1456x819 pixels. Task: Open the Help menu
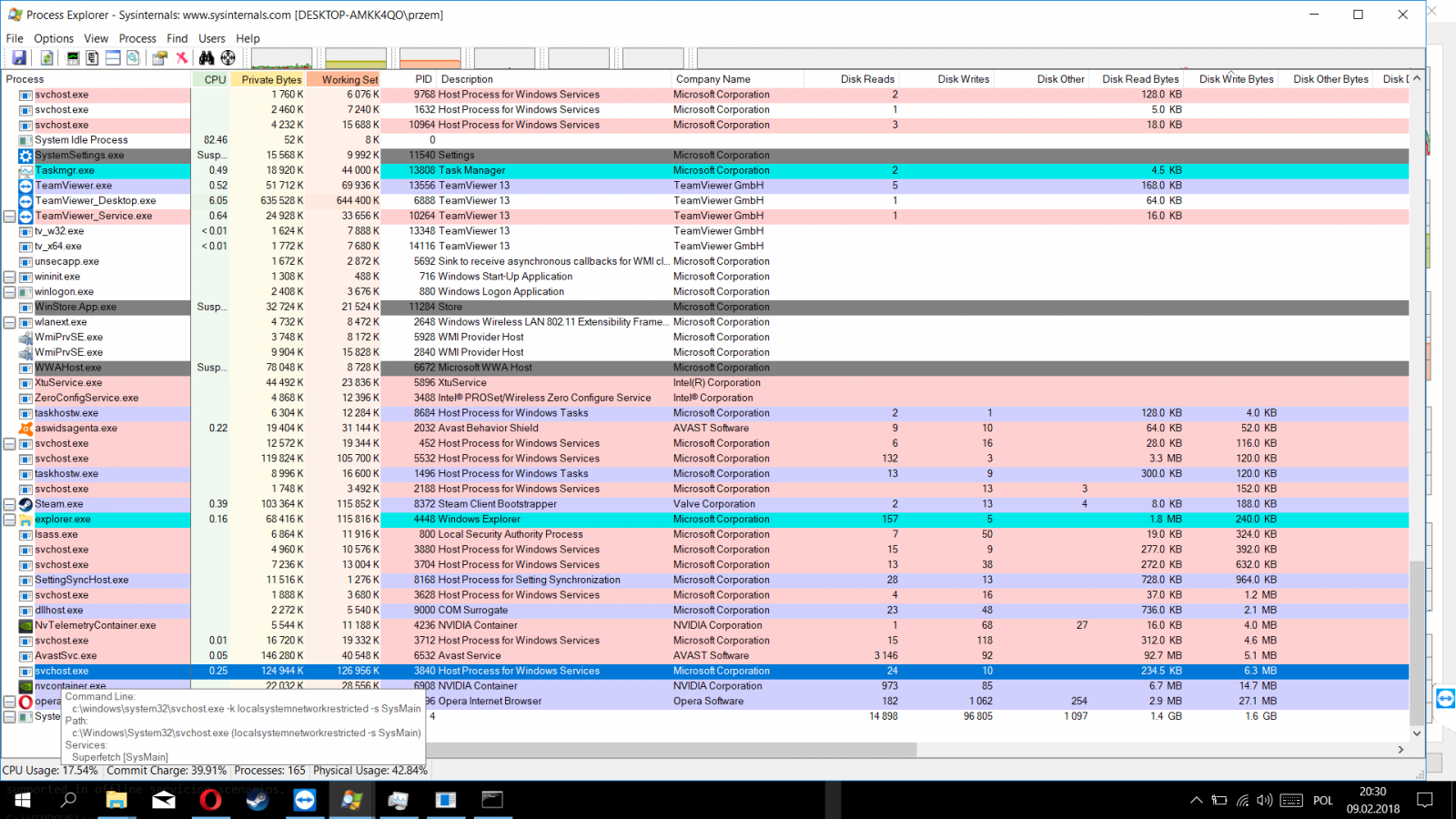248,38
